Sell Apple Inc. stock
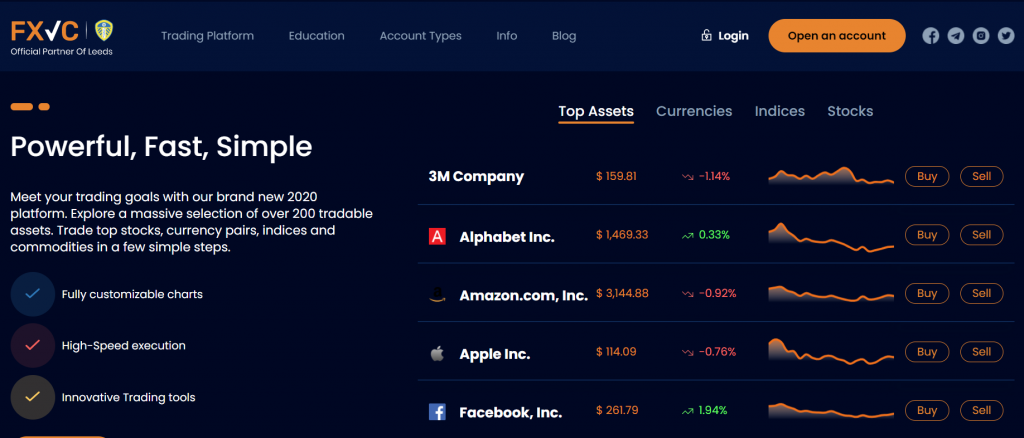This screenshot has height=438, width=1024. tap(981, 352)
